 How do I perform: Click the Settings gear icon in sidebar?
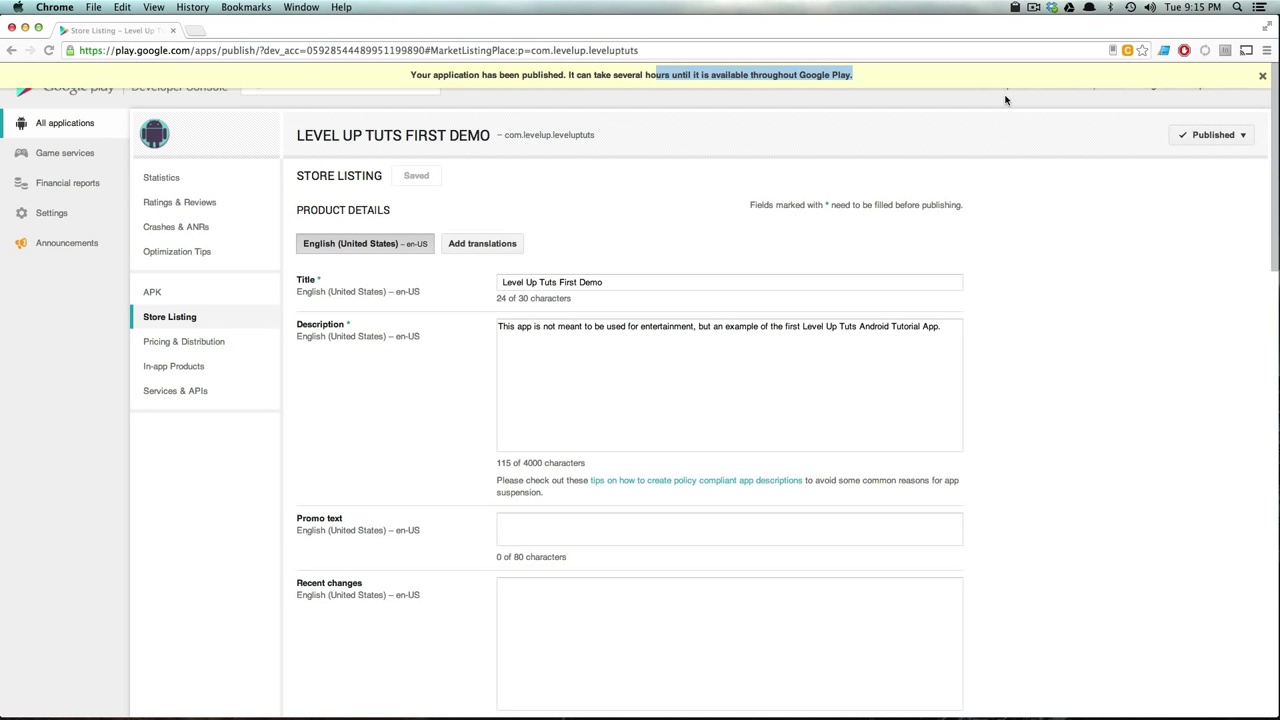[21, 213]
